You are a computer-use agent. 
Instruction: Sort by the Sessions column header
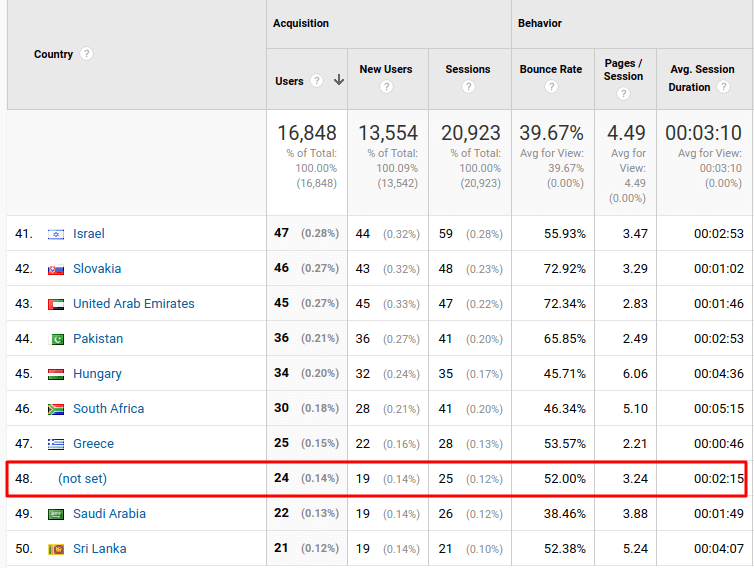[468, 69]
